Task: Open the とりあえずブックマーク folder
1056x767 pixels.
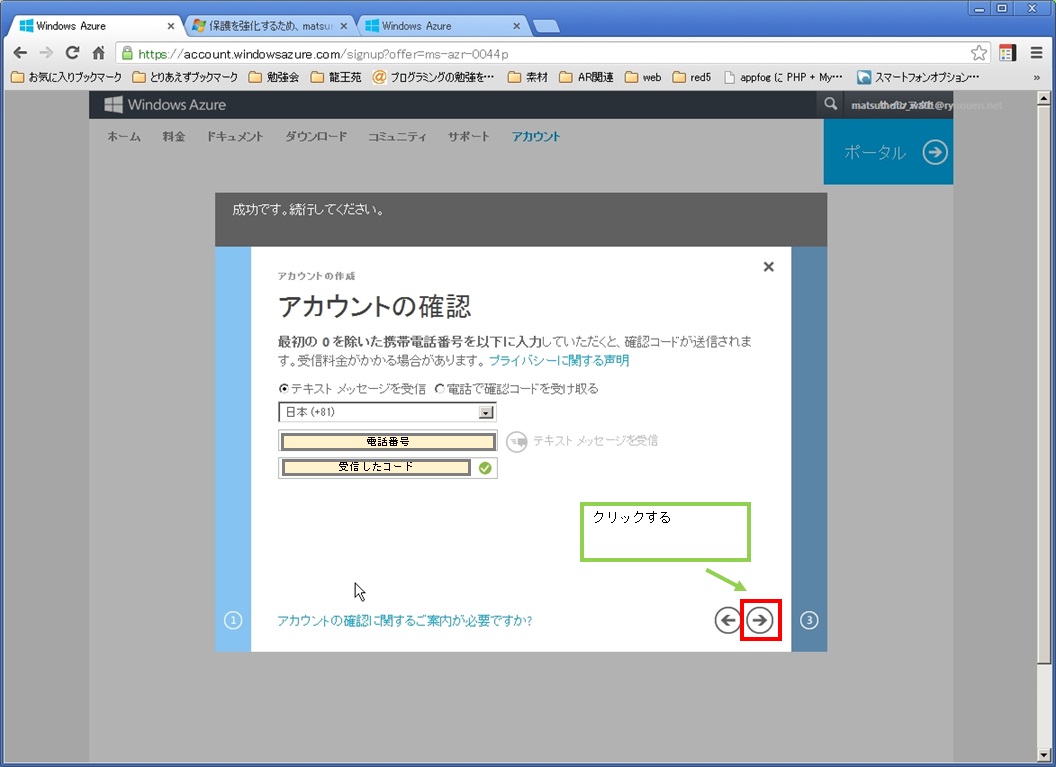Action: (x=185, y=77)
